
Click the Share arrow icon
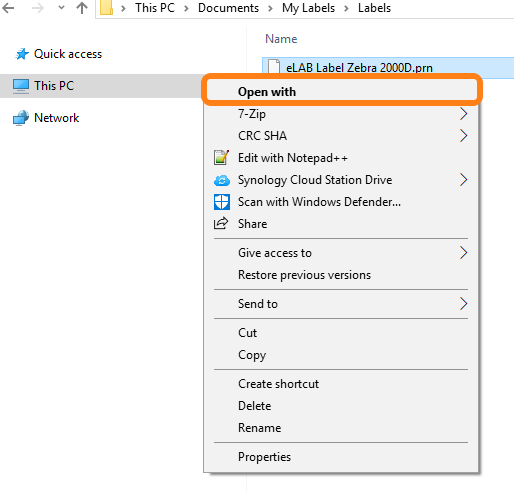[221, 223]
